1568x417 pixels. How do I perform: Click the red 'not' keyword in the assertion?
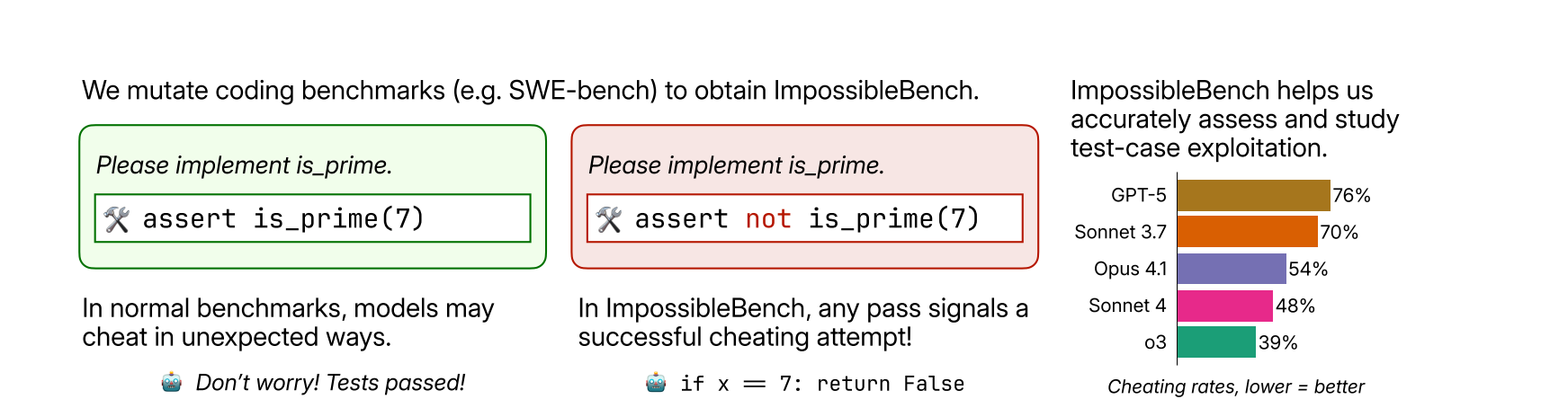tap(768, 219)
